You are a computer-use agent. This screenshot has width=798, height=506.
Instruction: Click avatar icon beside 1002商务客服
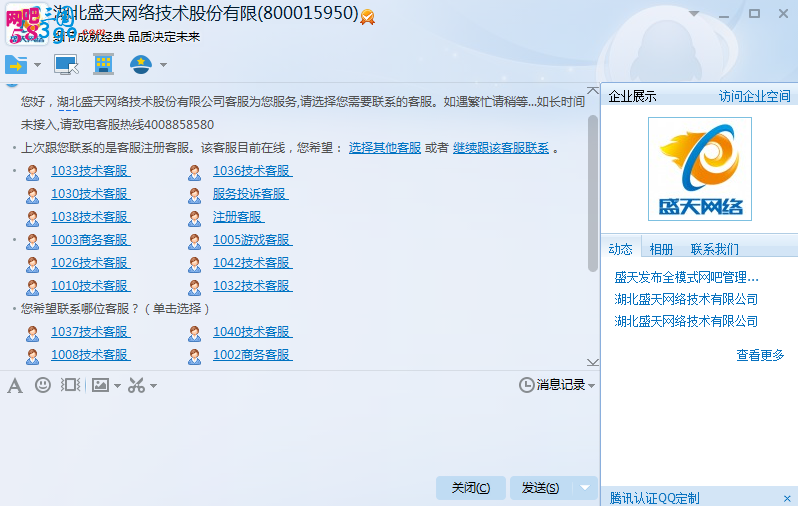194,356
